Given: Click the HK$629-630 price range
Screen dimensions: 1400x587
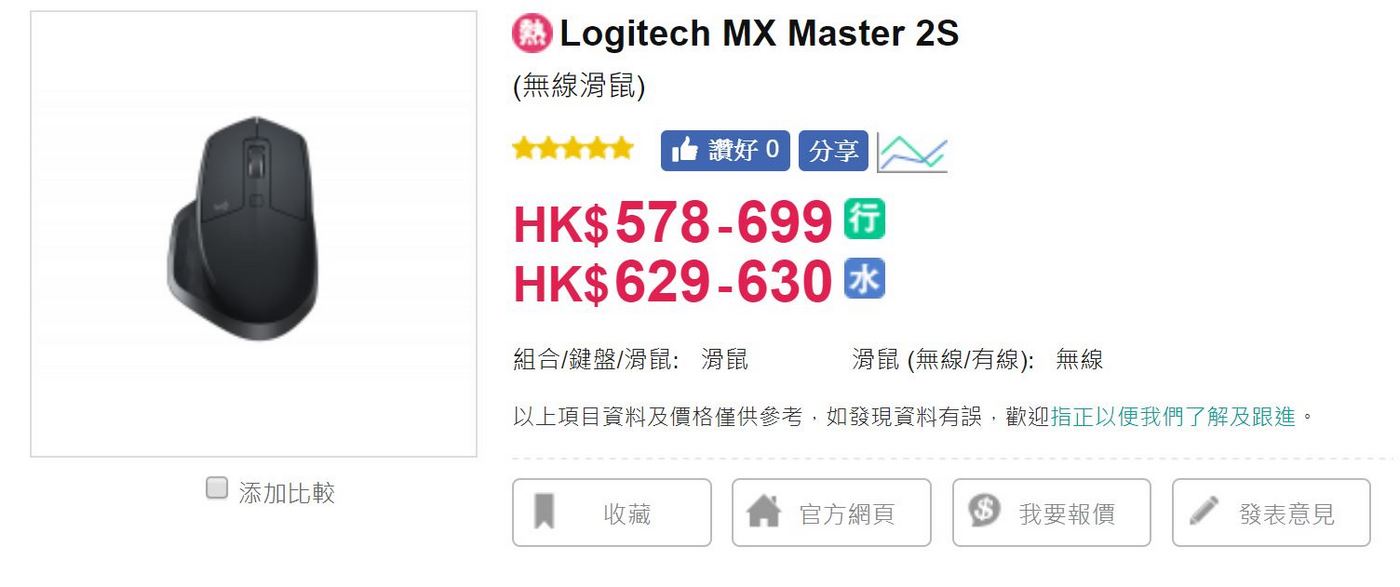Looking at the screenshot, I should [x=673, y=281].
